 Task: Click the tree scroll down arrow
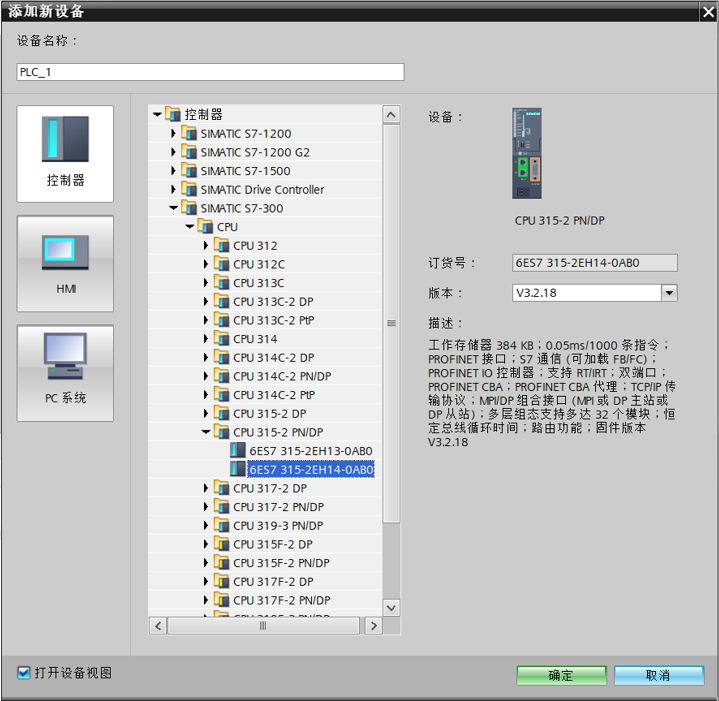[x=391, y=608]
